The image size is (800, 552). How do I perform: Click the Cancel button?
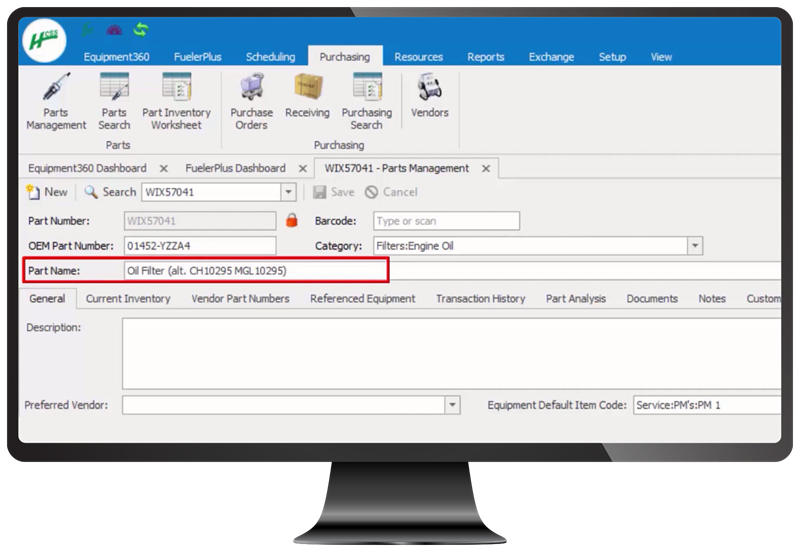point(391,192)
